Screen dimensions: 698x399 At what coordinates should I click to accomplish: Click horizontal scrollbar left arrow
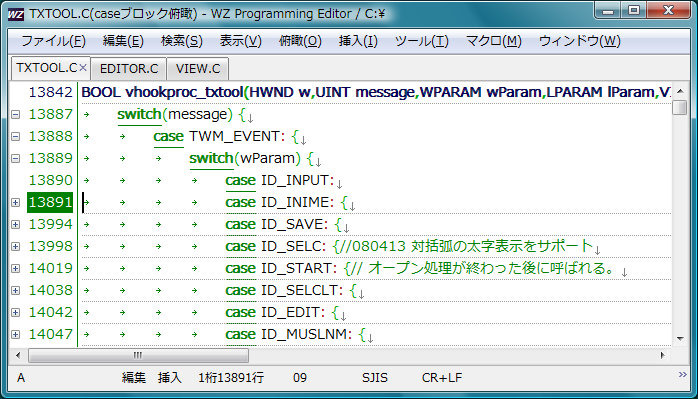pyautogui.click(x=18, y=355)
